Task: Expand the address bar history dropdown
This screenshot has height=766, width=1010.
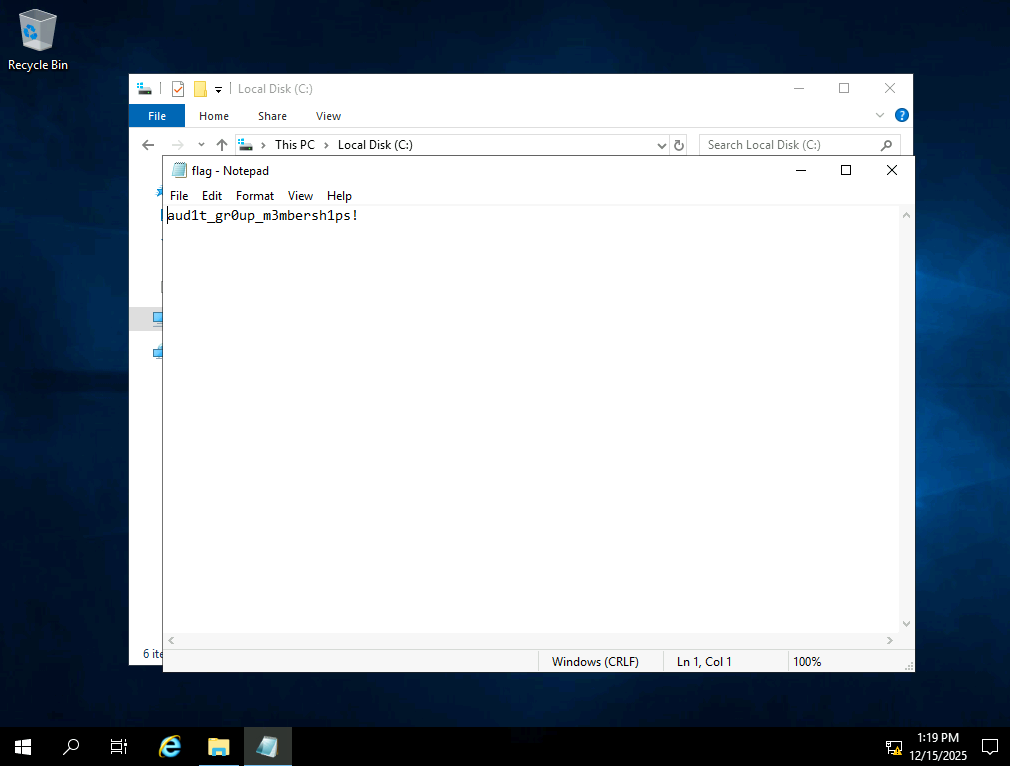Action: coord(661,145)
